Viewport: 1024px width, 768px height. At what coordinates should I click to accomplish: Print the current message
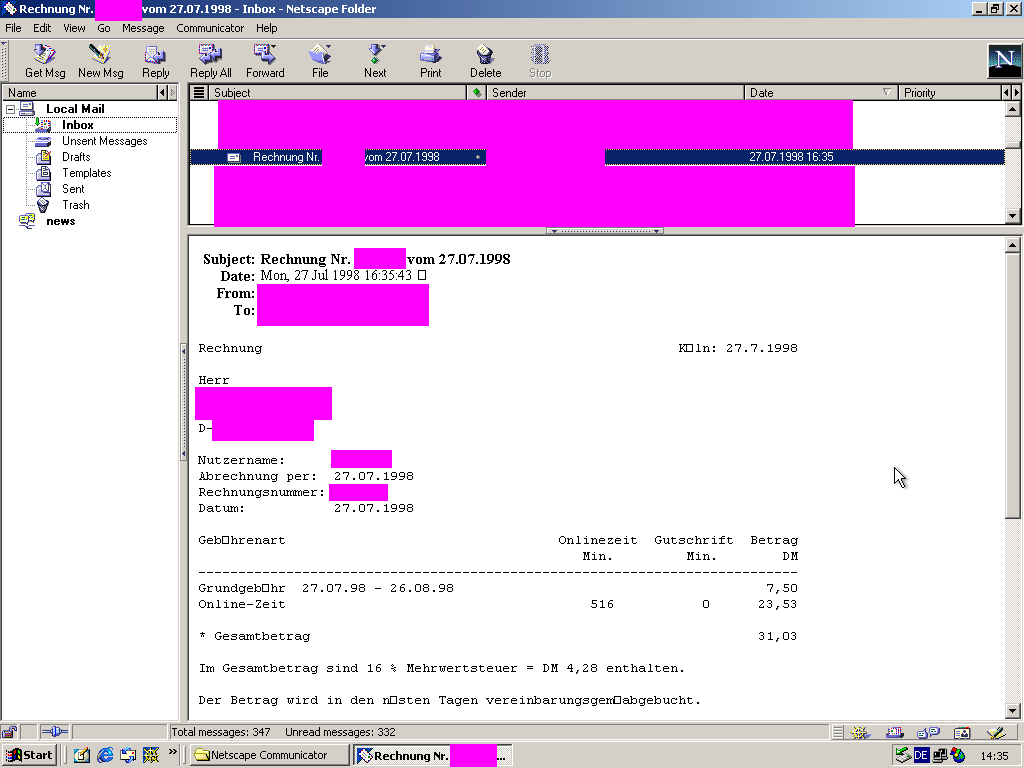[x=430, y=61]
